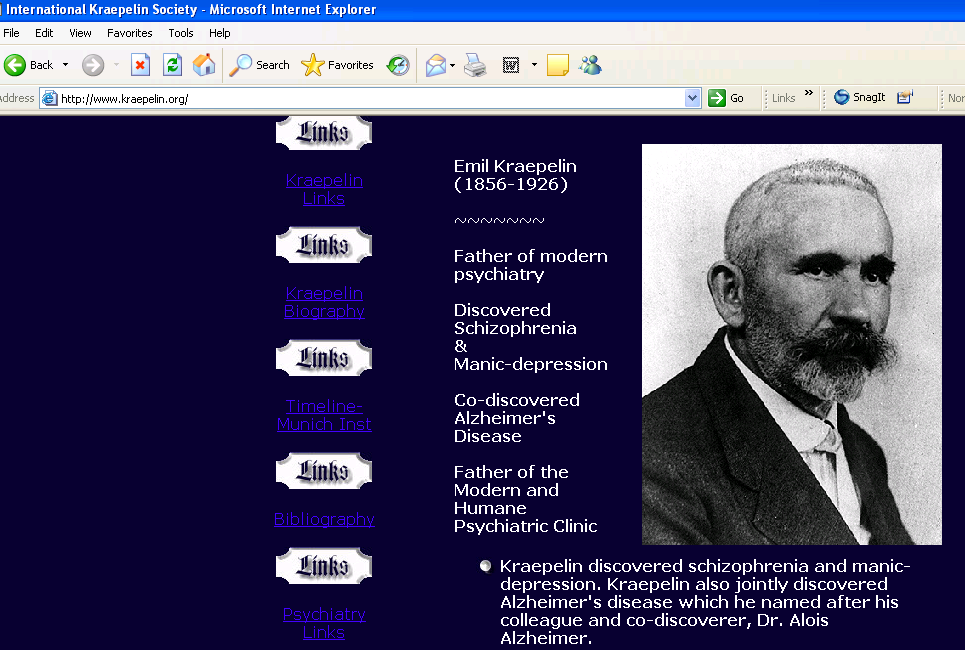Expand the Edit-with dropdown arrow
Viewport: 965px width, 650px height.
(x=534, y=65)
